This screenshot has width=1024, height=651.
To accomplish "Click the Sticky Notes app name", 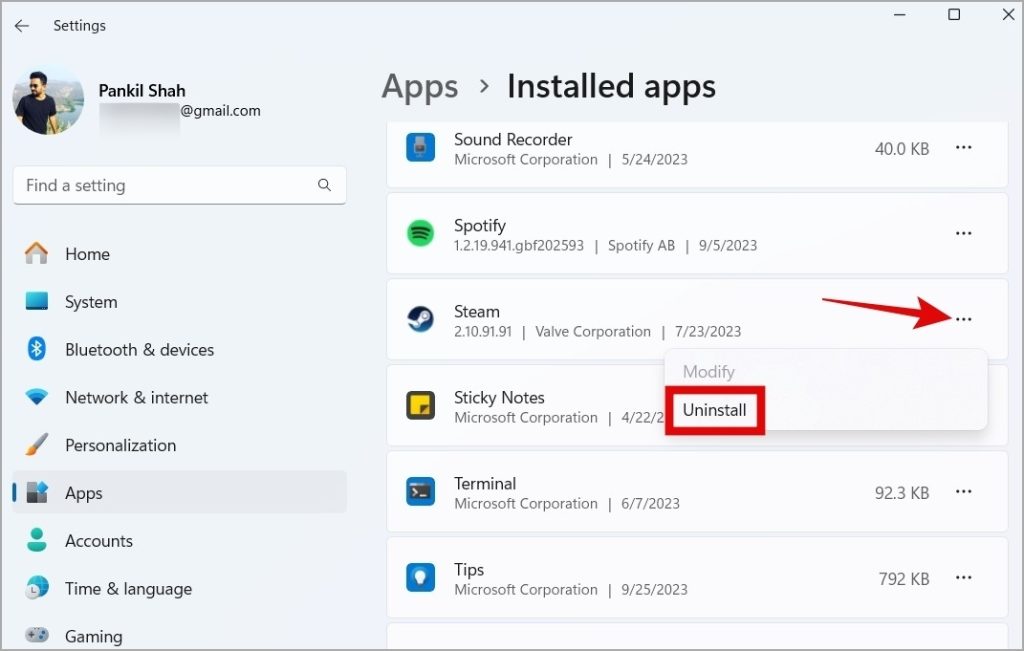I will click(499, 398).
